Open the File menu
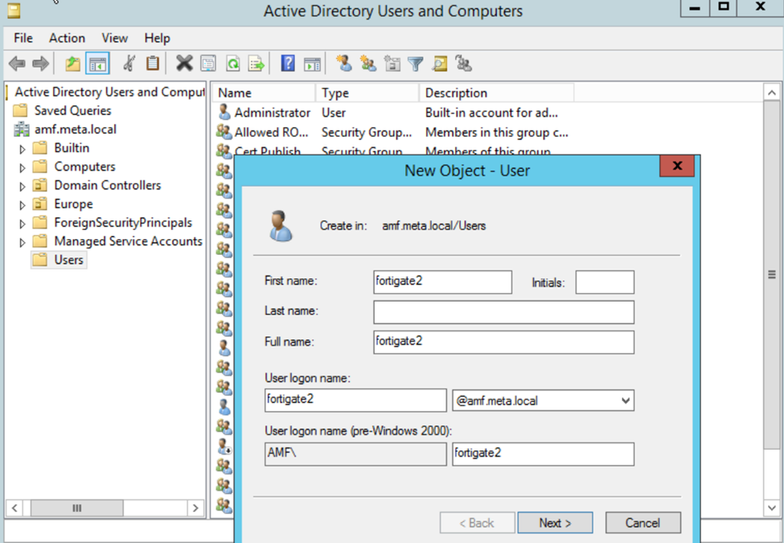 [x=23, y=38]
